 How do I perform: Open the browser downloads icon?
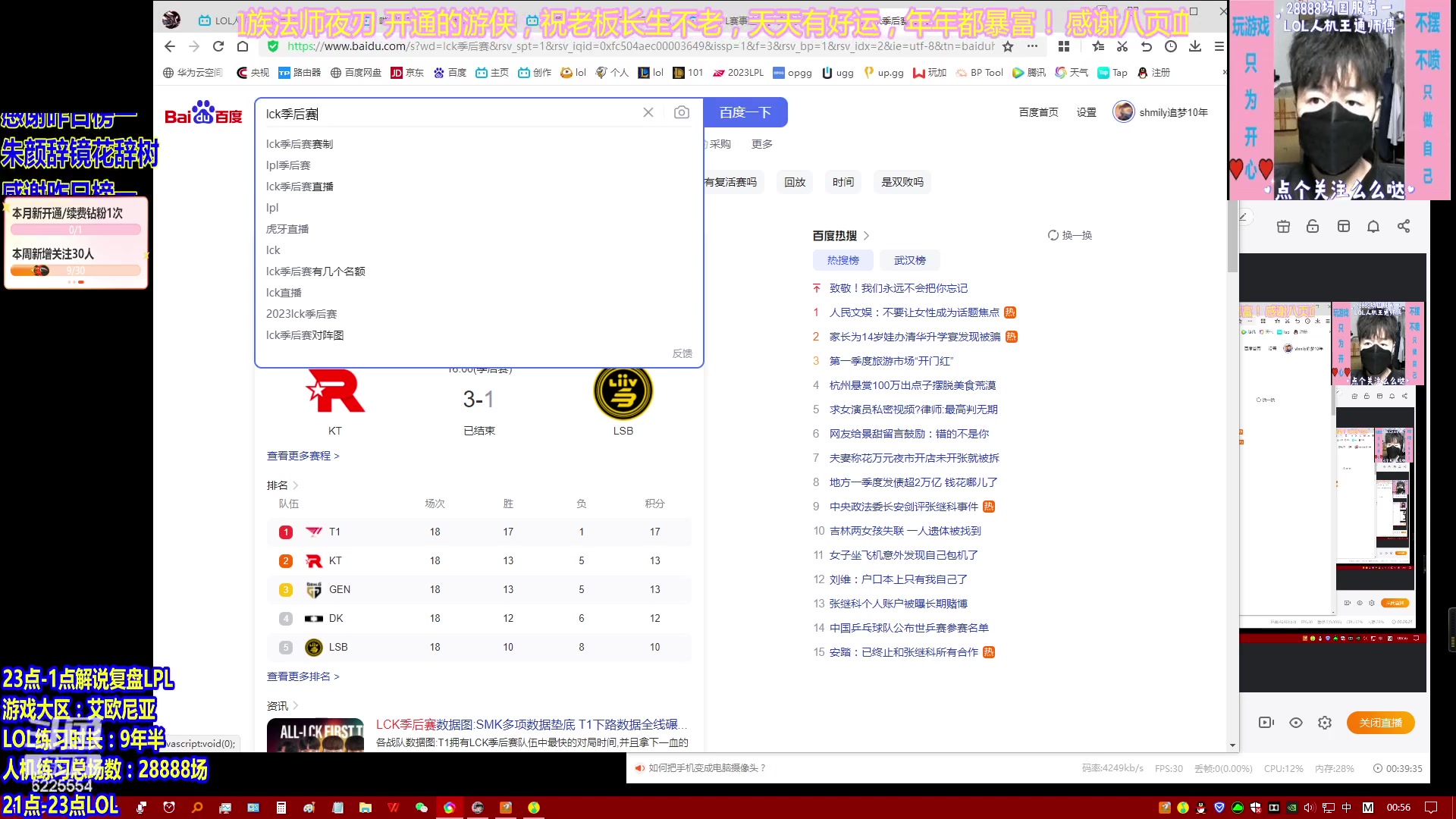coord(1195,46)
